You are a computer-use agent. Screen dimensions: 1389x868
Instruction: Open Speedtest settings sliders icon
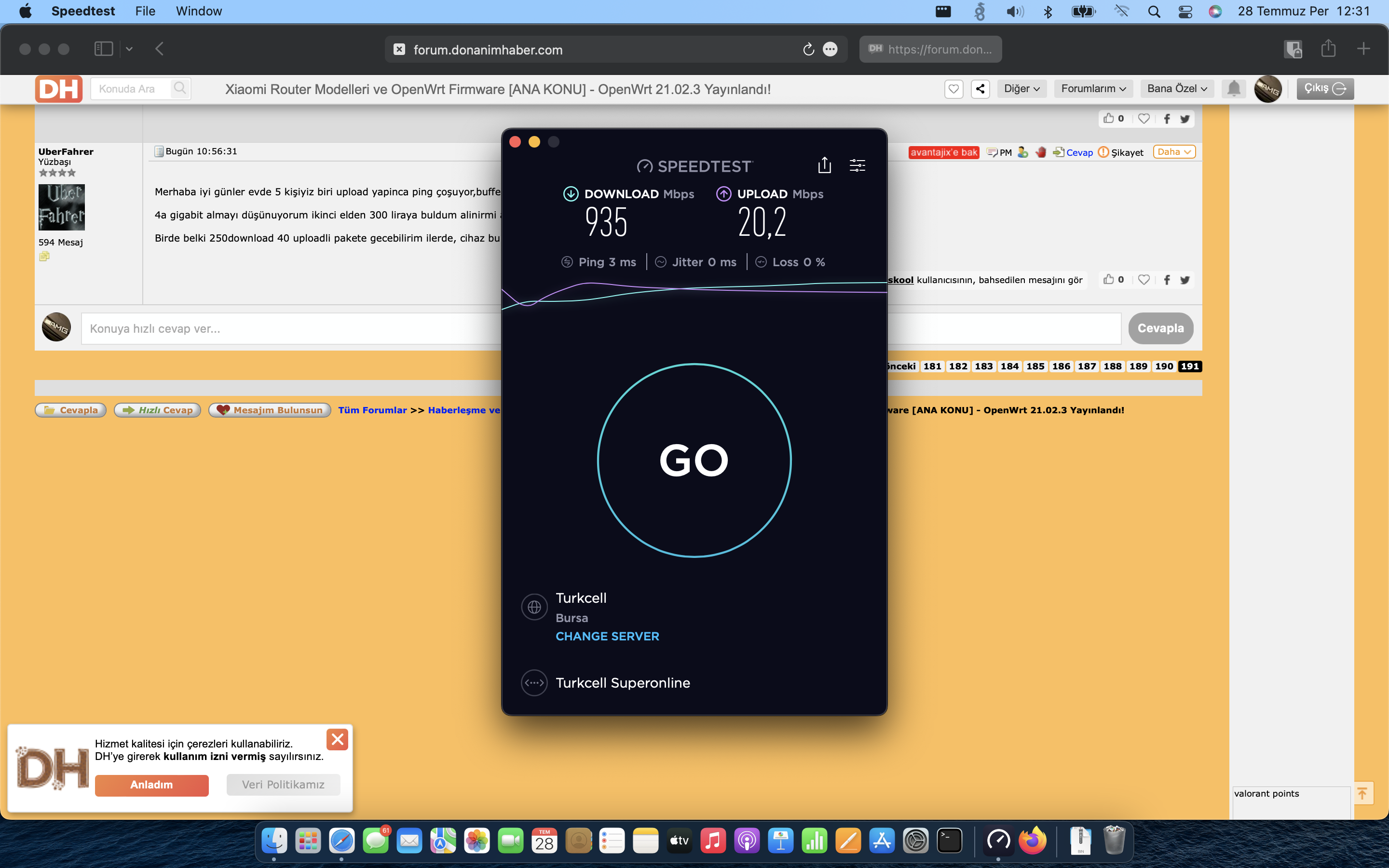857,165
